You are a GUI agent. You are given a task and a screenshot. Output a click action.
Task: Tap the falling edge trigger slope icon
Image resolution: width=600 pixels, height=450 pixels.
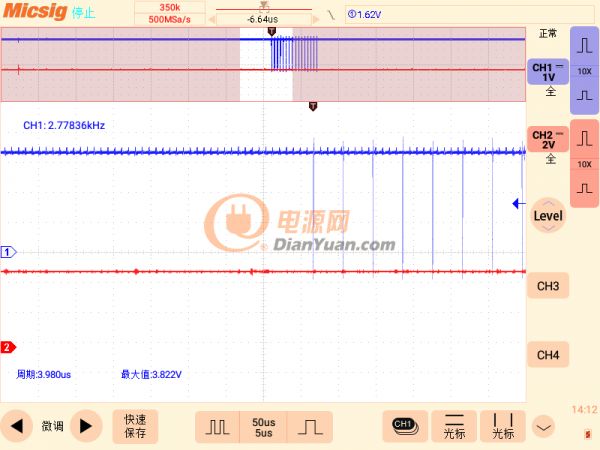click(331, 15)
